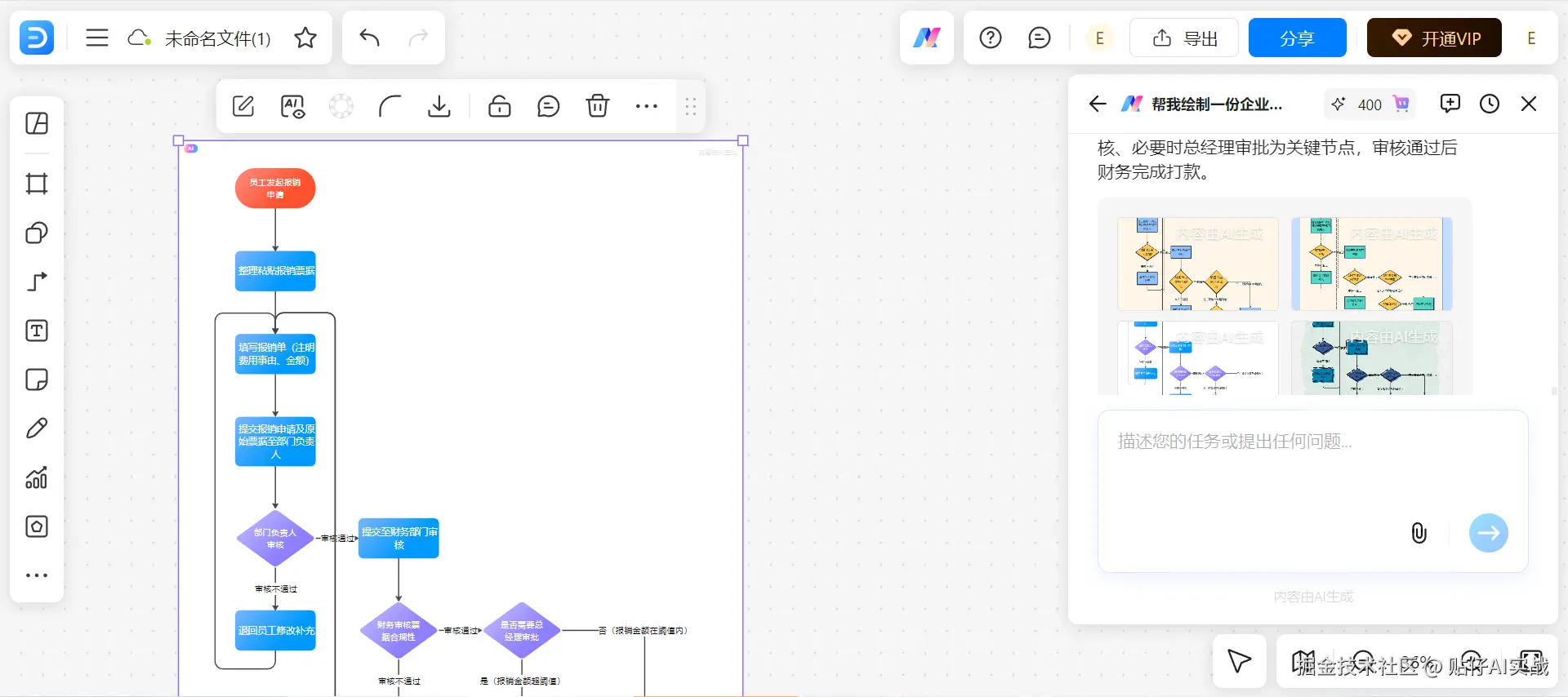The width and height of the screenshot is (1568, 697).
Task: Redo the last action
Action: click(x=418, y=38)
